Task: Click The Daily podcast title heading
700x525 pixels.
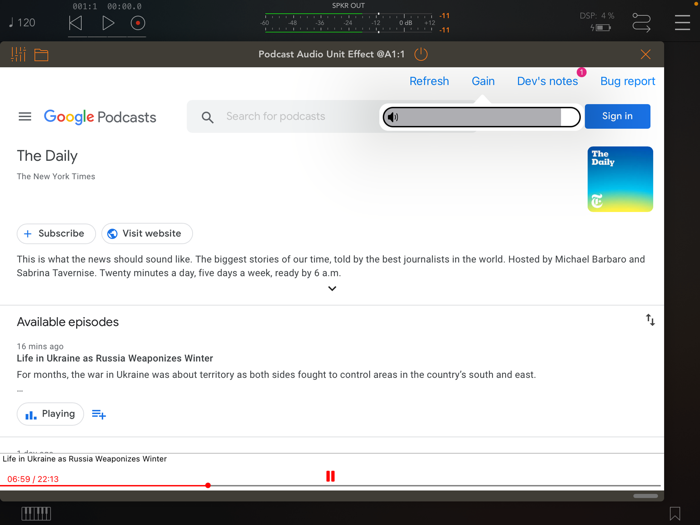Action: coord(47,156)
